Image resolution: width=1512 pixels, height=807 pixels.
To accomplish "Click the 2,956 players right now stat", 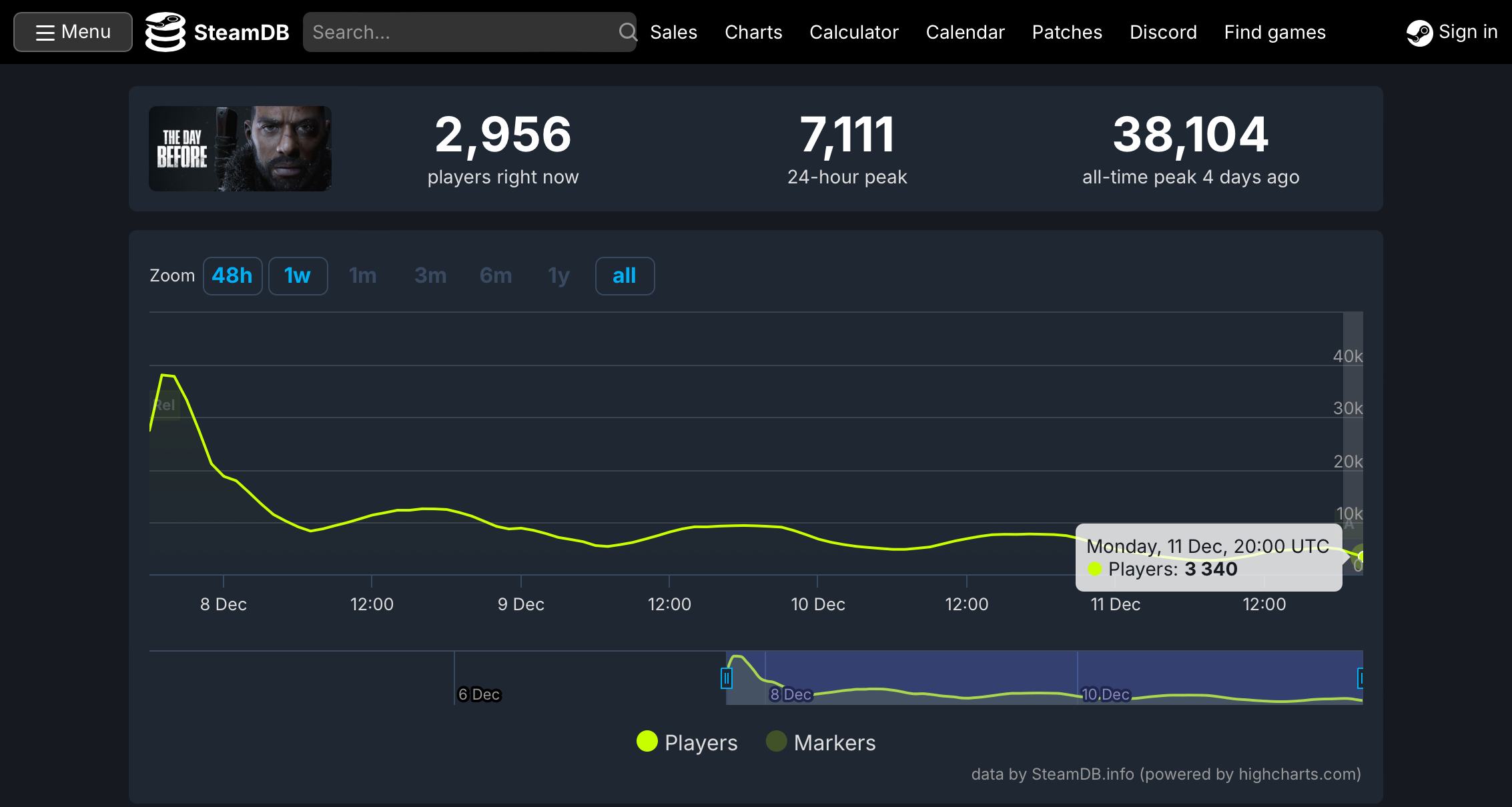I will click(x=503, y=149).
